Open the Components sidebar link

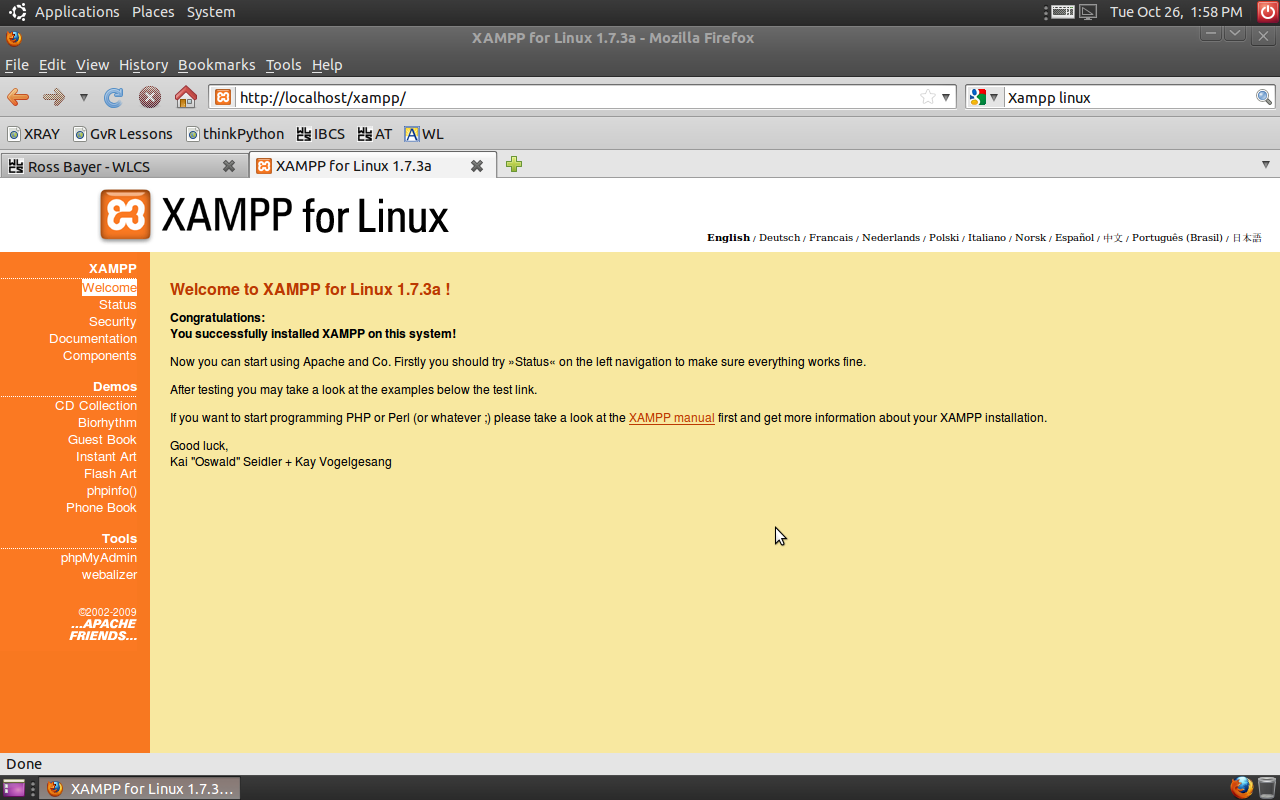(99, 355)
